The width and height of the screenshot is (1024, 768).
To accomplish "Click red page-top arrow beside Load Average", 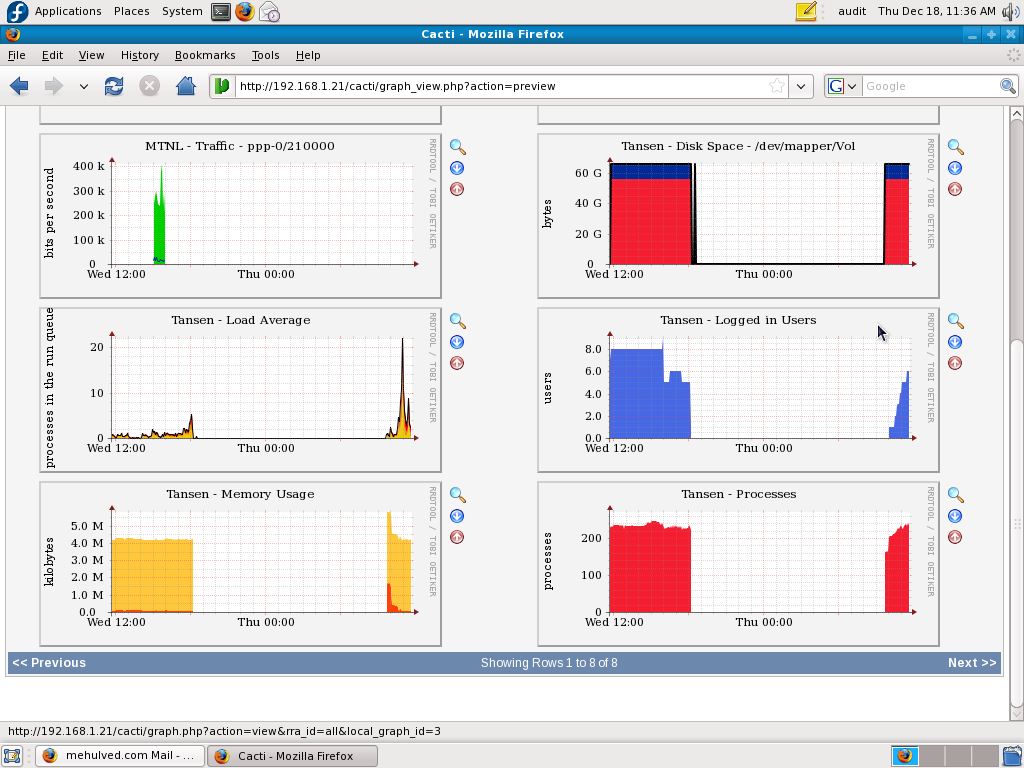I will [457, 363].
